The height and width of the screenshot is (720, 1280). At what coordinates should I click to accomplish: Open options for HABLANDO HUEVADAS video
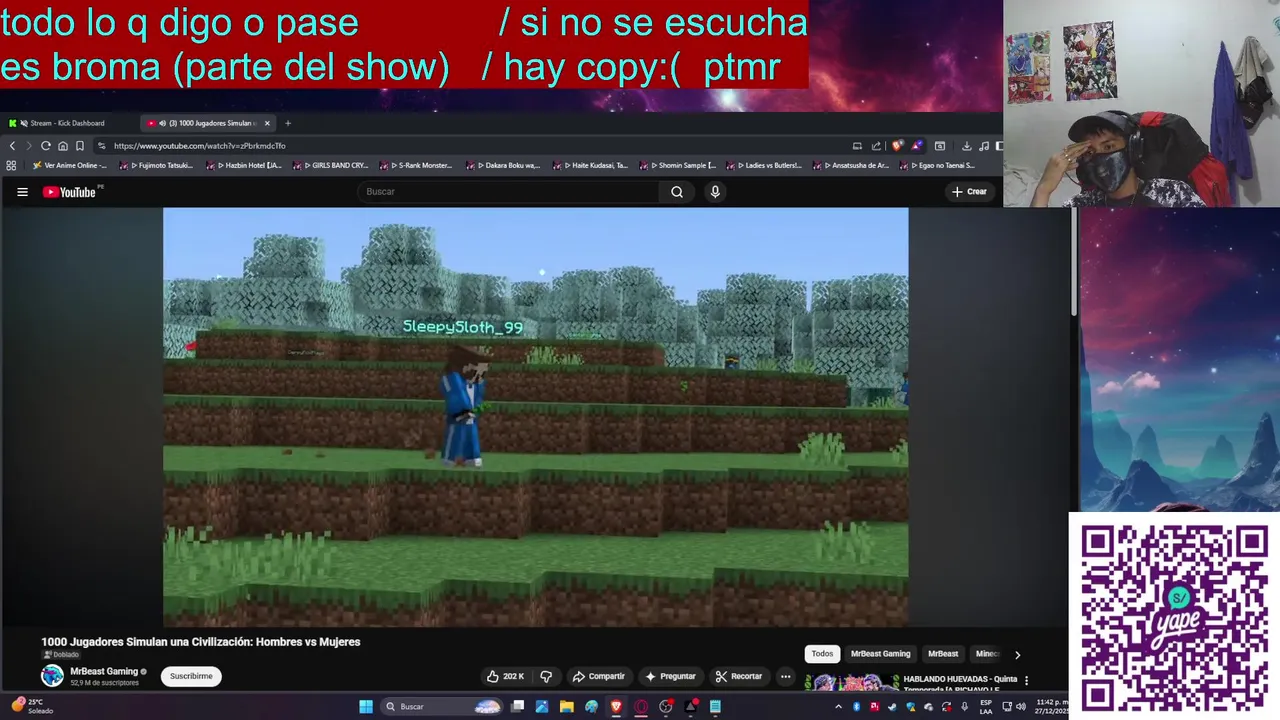click(x=1026, y=681)
